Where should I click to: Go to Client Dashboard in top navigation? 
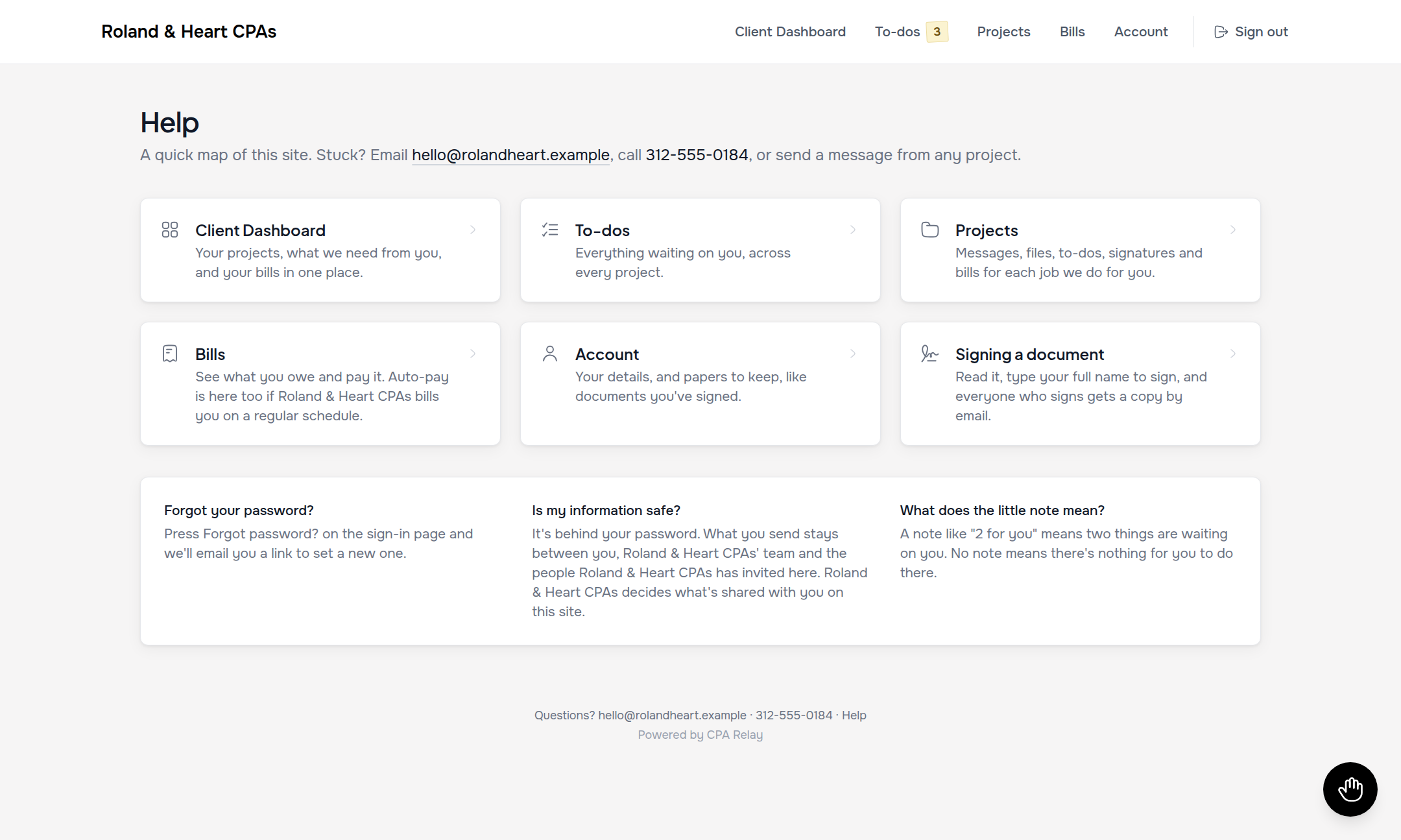[x=790, y=32]
